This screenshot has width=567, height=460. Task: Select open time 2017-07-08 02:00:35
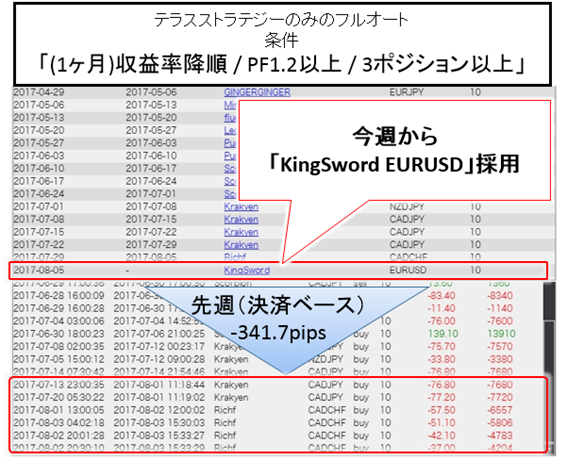click(59, 346)
